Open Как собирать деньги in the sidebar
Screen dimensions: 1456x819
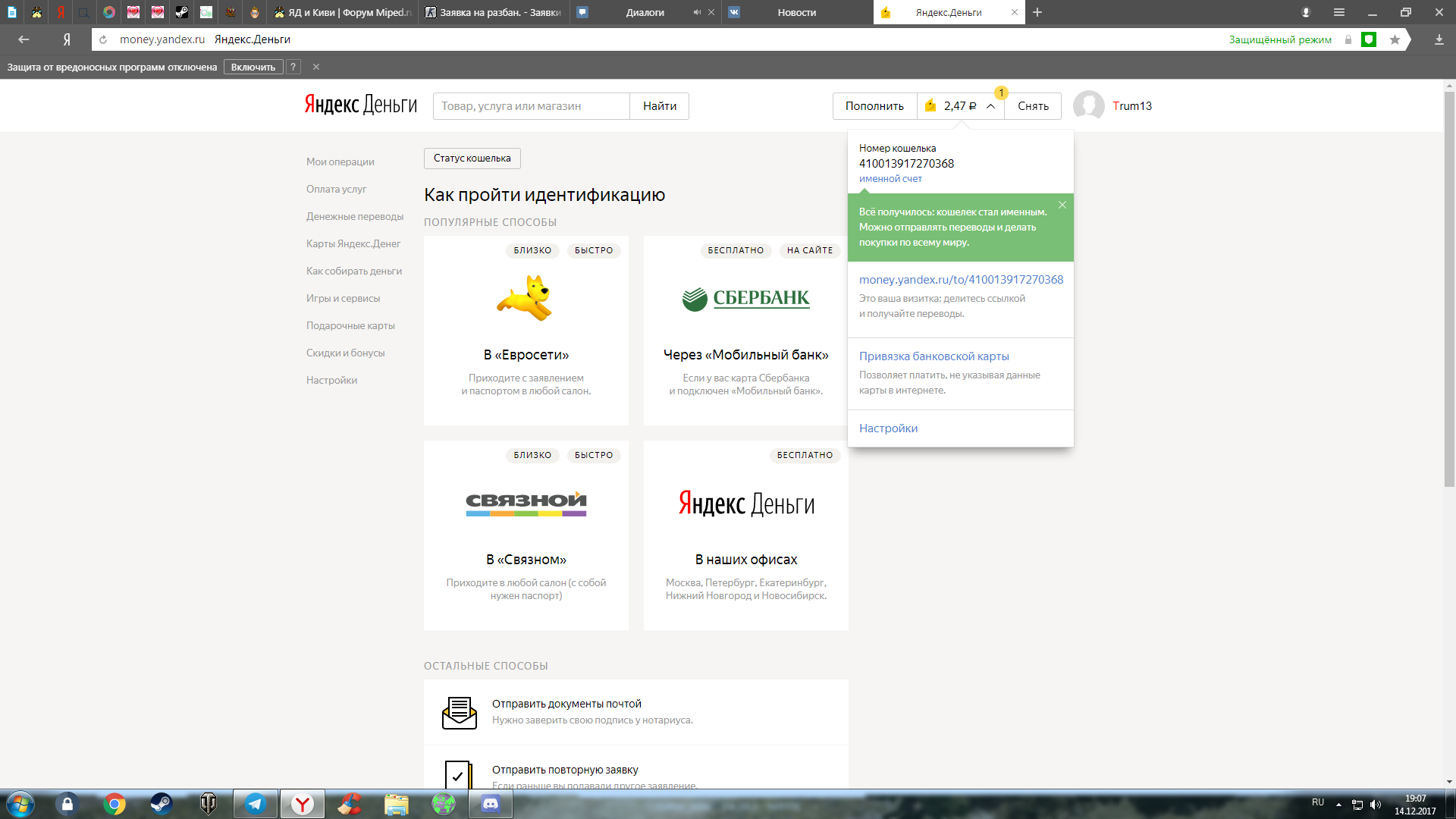pos(354,271)
